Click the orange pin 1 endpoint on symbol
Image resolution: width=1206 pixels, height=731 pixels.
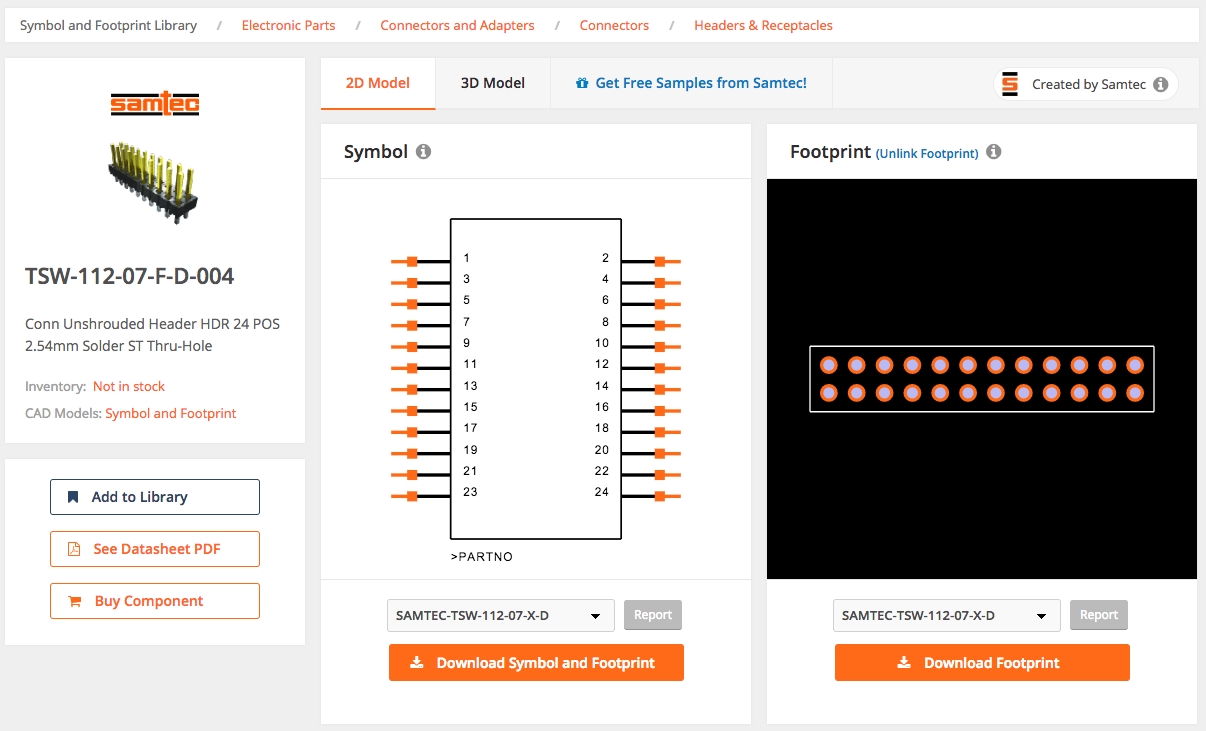pos(411,261)
